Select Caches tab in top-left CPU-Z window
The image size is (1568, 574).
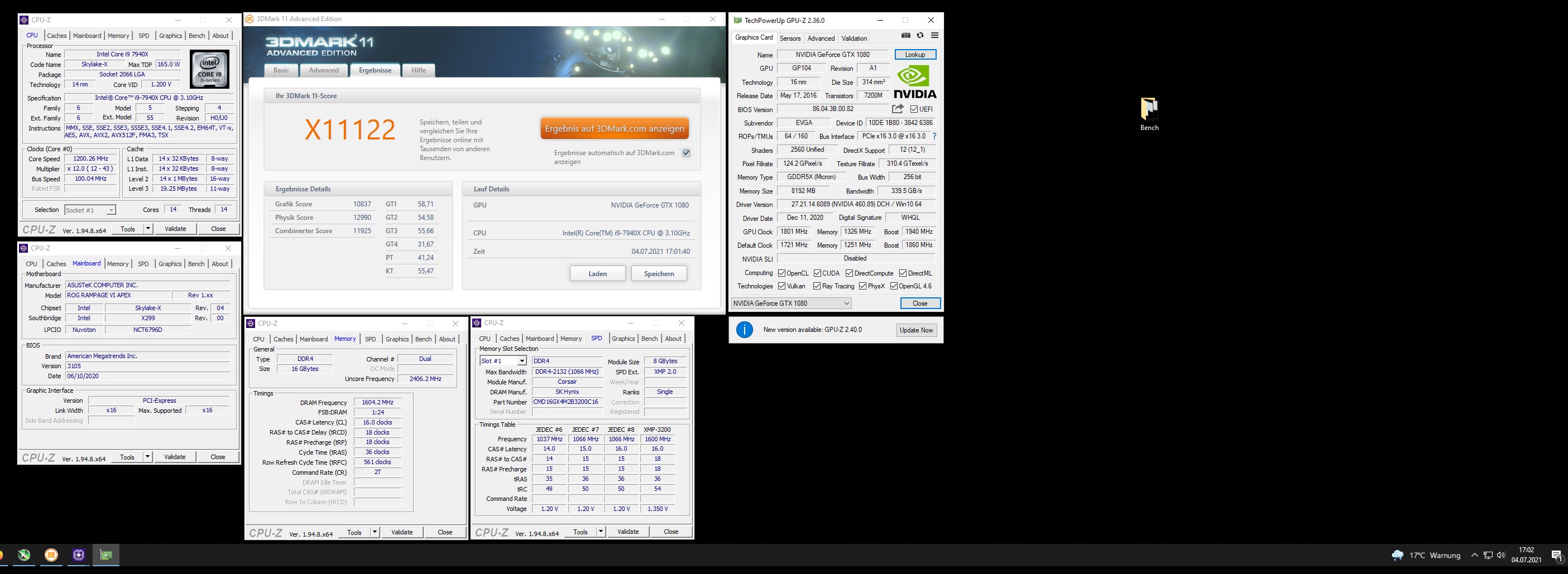click(56, 36)
